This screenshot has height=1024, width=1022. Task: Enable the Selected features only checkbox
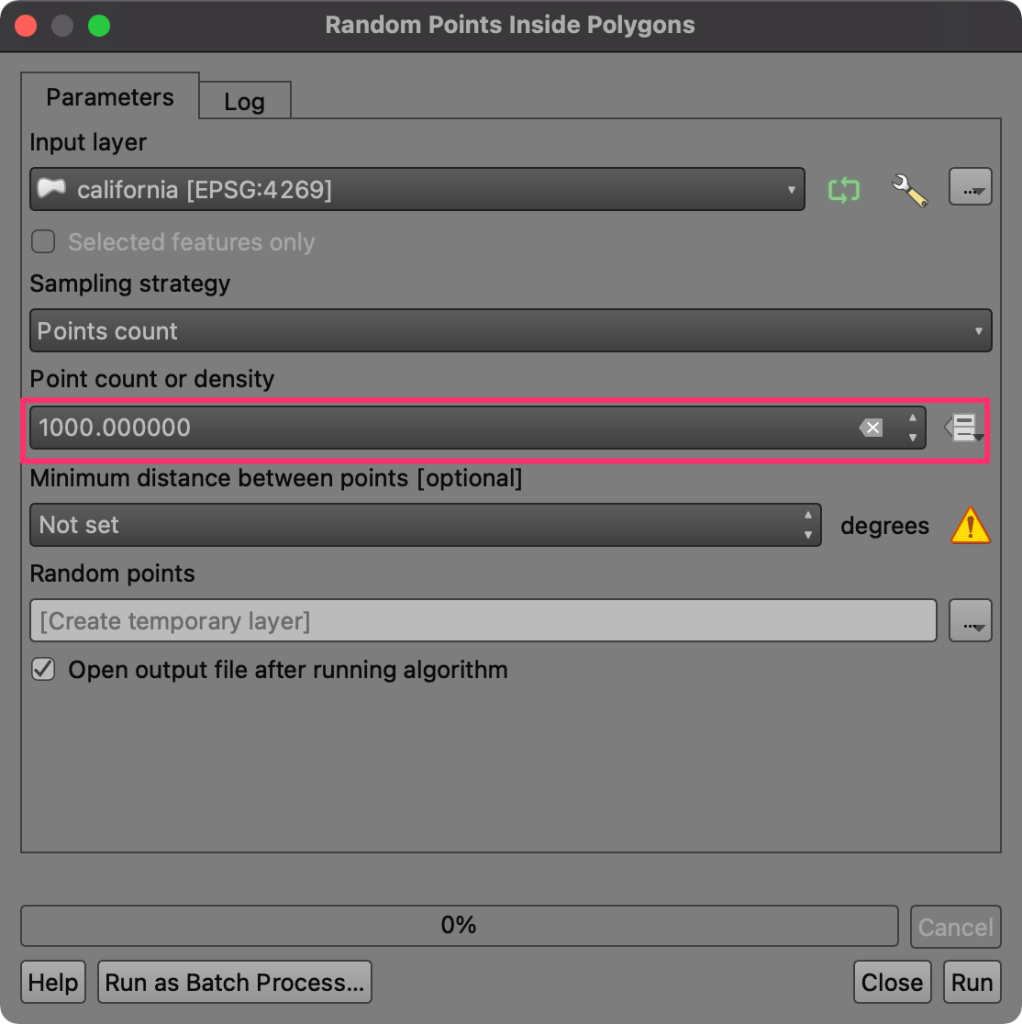click(42, 242)
